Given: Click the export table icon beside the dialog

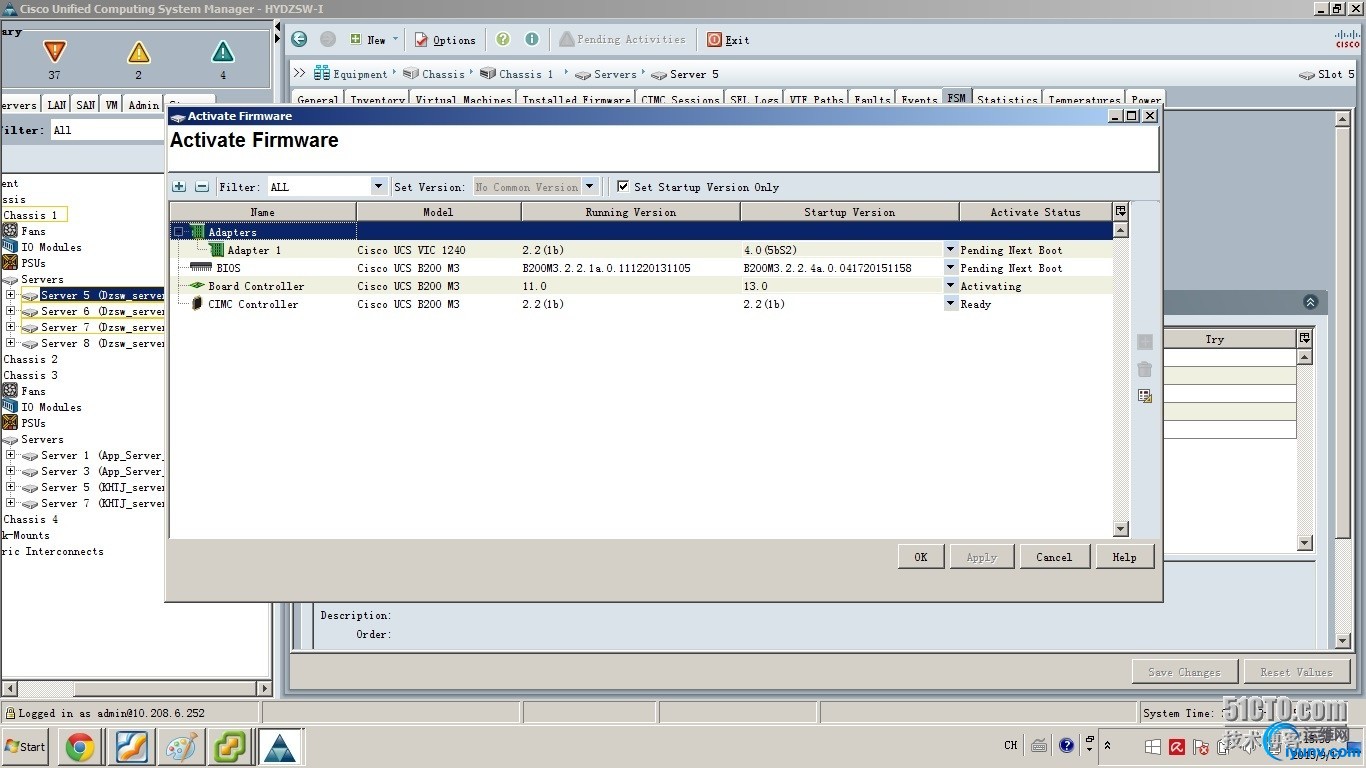Looking at the screenshot, I should (1145, 396).
